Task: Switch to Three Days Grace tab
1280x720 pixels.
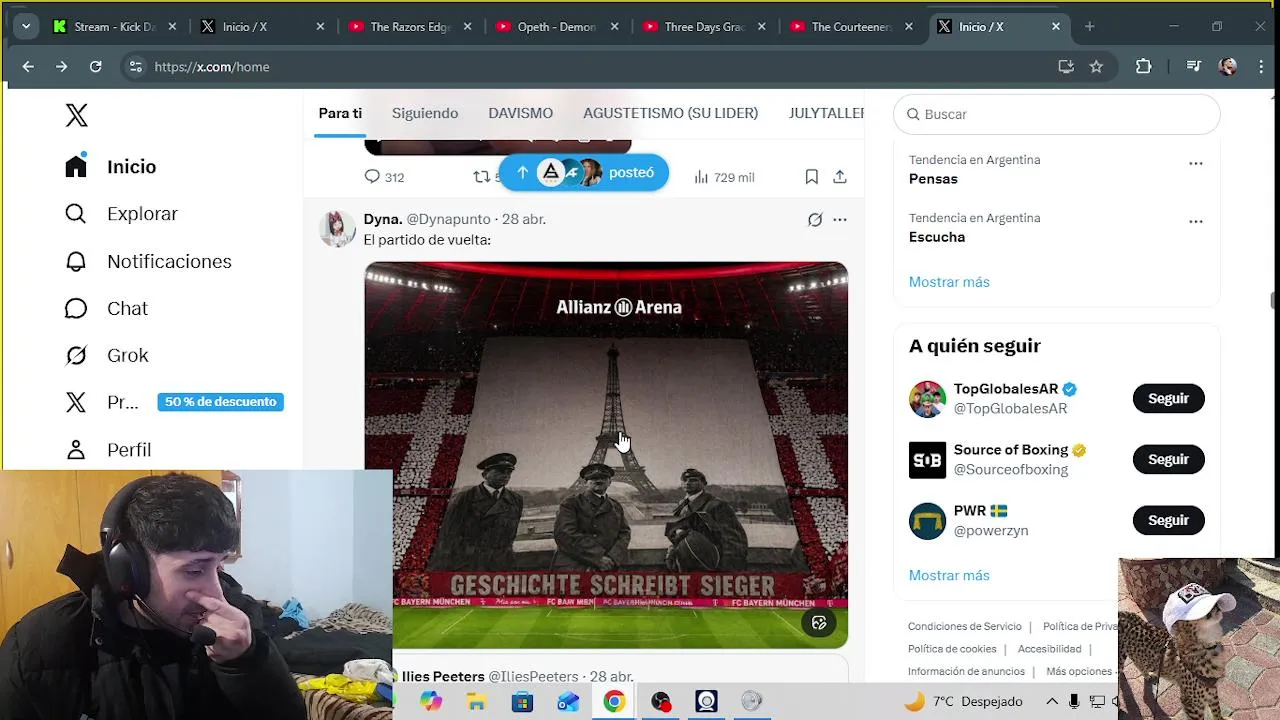Action: [704, 27]
